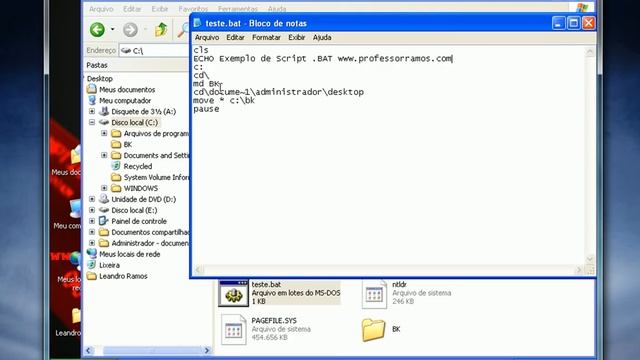Click the 'move * c:\bk' line
Screen dimensions: 640x360
(x=224, y=100)
